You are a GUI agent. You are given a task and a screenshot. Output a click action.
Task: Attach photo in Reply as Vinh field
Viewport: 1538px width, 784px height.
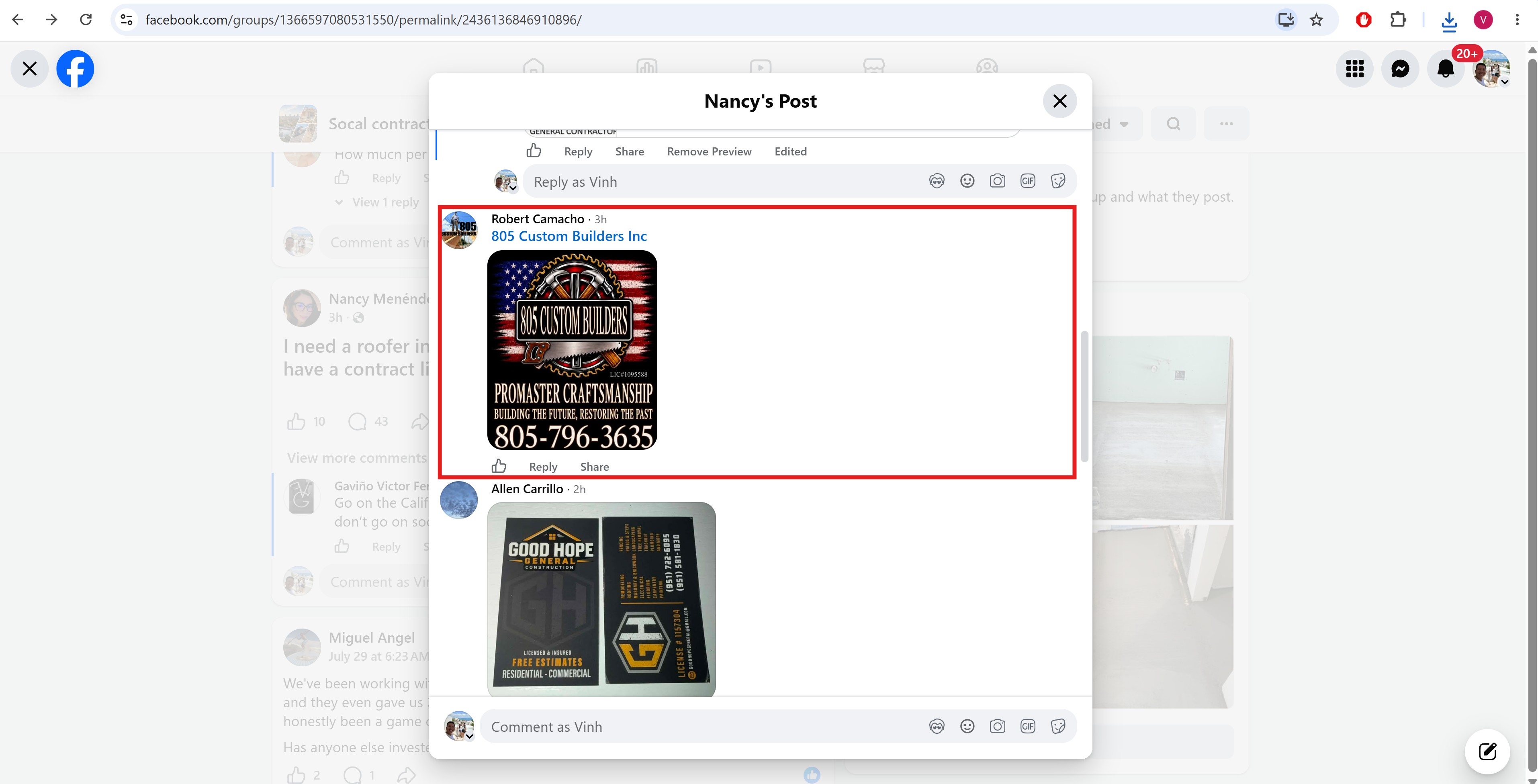(997, 181)
